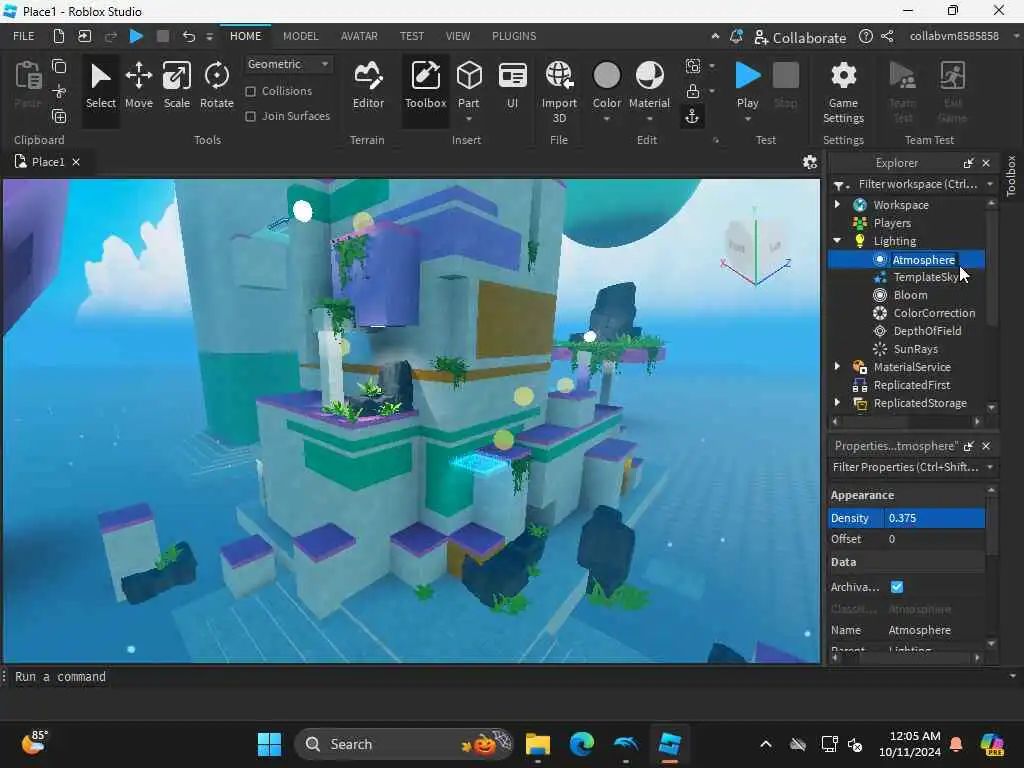The height and width of the screenshot is (768, 1024).
Task: Open the UI insert tool
Action: click(x=513, y=86)
